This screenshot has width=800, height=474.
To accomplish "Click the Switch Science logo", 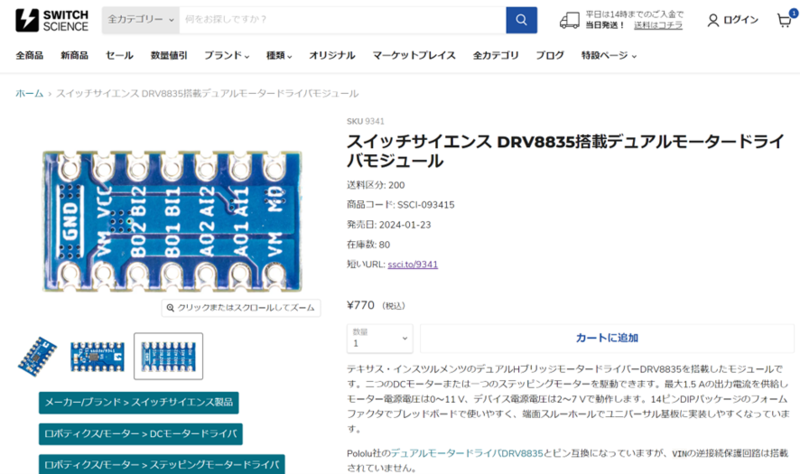I will coord(52,20).
